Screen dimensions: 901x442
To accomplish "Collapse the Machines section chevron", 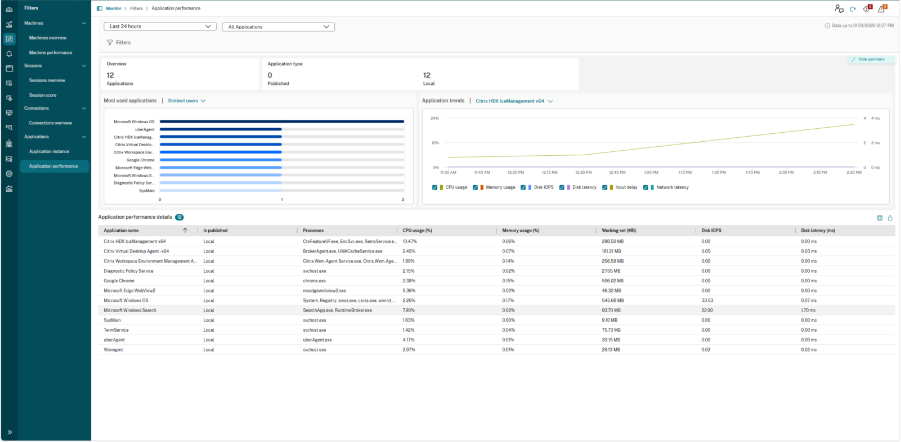I will pos(84,23).
